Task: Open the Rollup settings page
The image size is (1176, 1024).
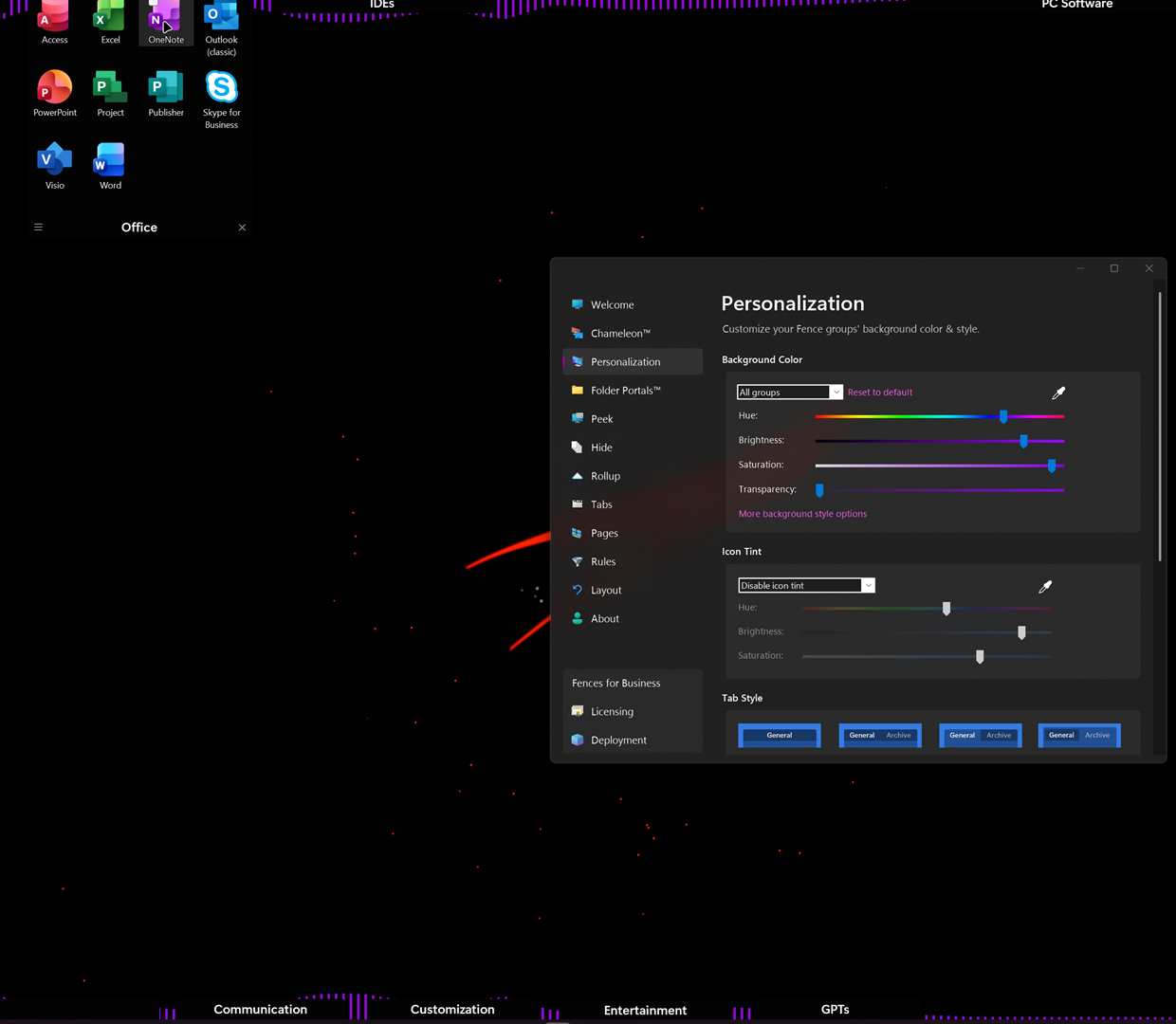Action: coord(605,476)
